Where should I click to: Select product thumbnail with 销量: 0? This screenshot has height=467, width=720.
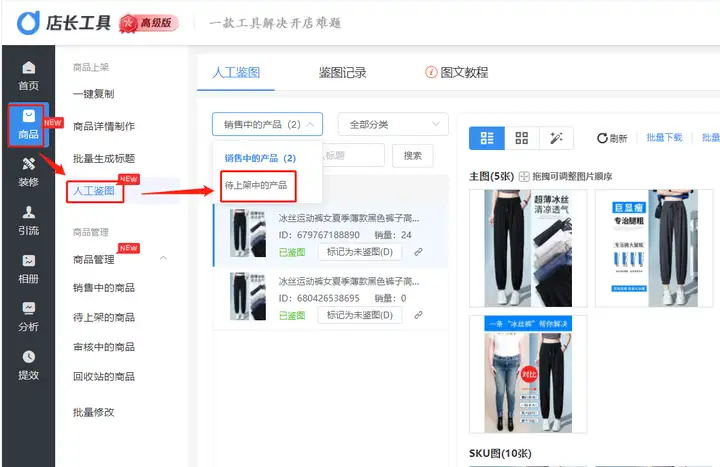[x=248, y=296]
